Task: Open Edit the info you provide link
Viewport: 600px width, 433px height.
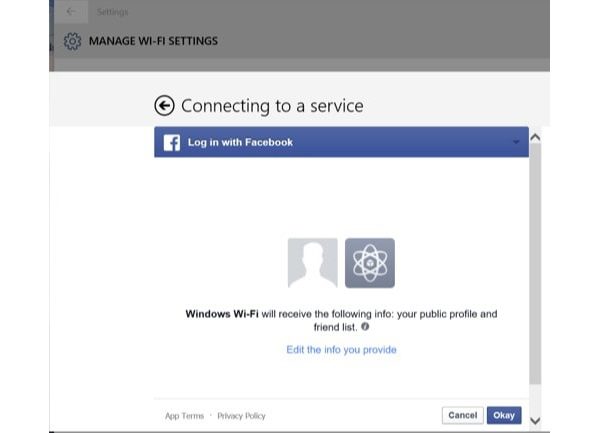Action: [x=341, y=350]
